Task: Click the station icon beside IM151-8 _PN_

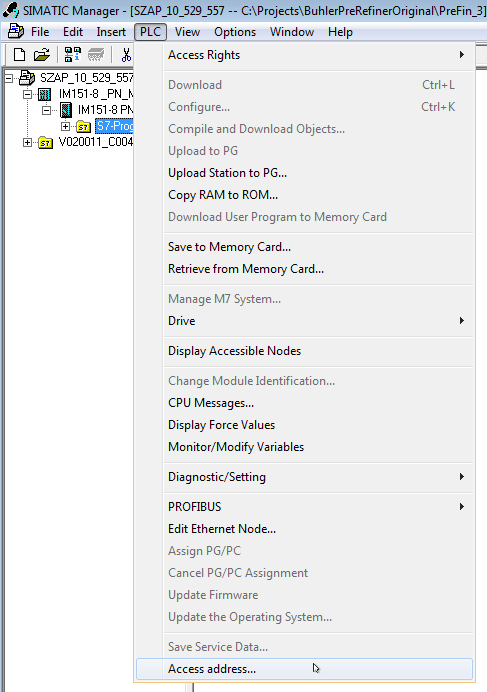Action: pyautogui.click(x=45, y=94)
